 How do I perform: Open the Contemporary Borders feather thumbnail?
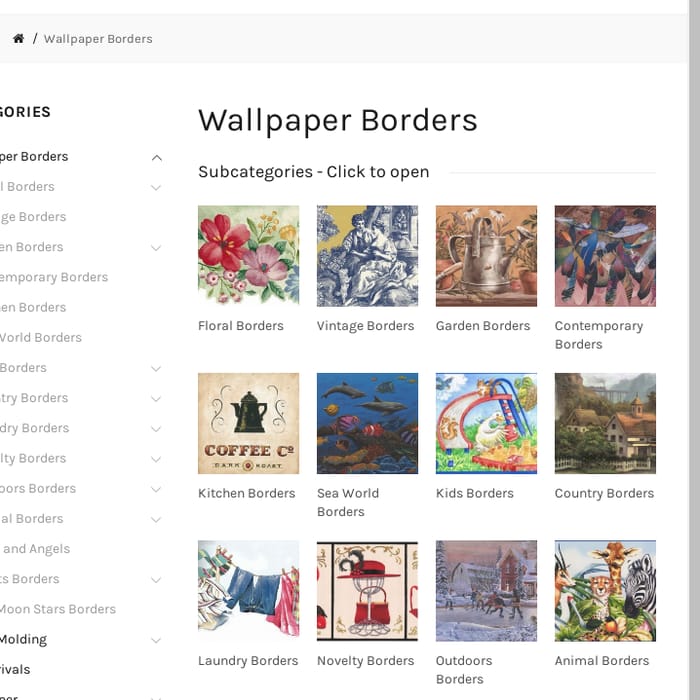click(605, 256)
